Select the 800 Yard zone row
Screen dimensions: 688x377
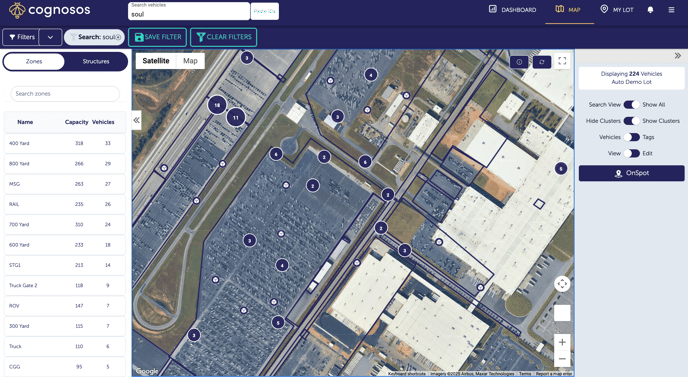pos(65,163)
